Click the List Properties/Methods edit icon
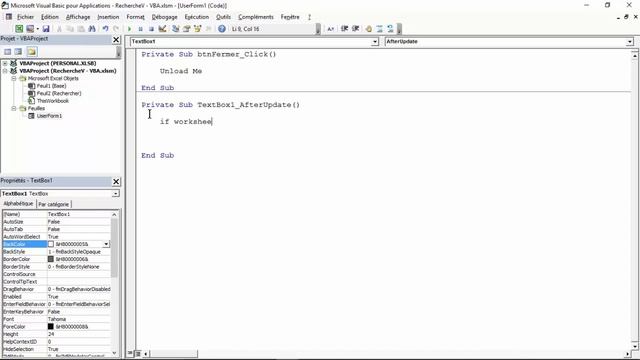The image size is (640, 360). (x=331, y=29)
